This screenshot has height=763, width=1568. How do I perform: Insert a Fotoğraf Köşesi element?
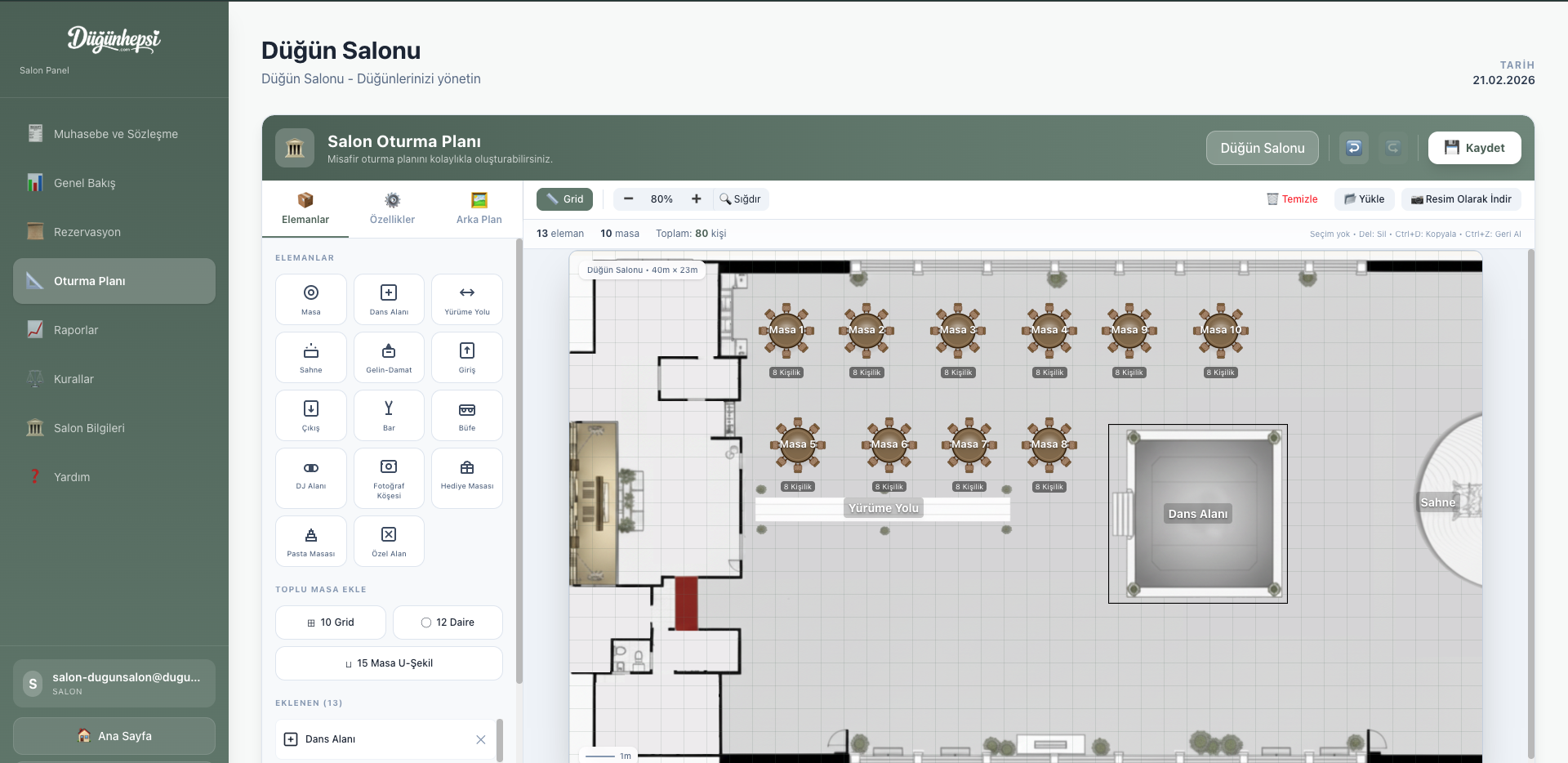point(389,478)
